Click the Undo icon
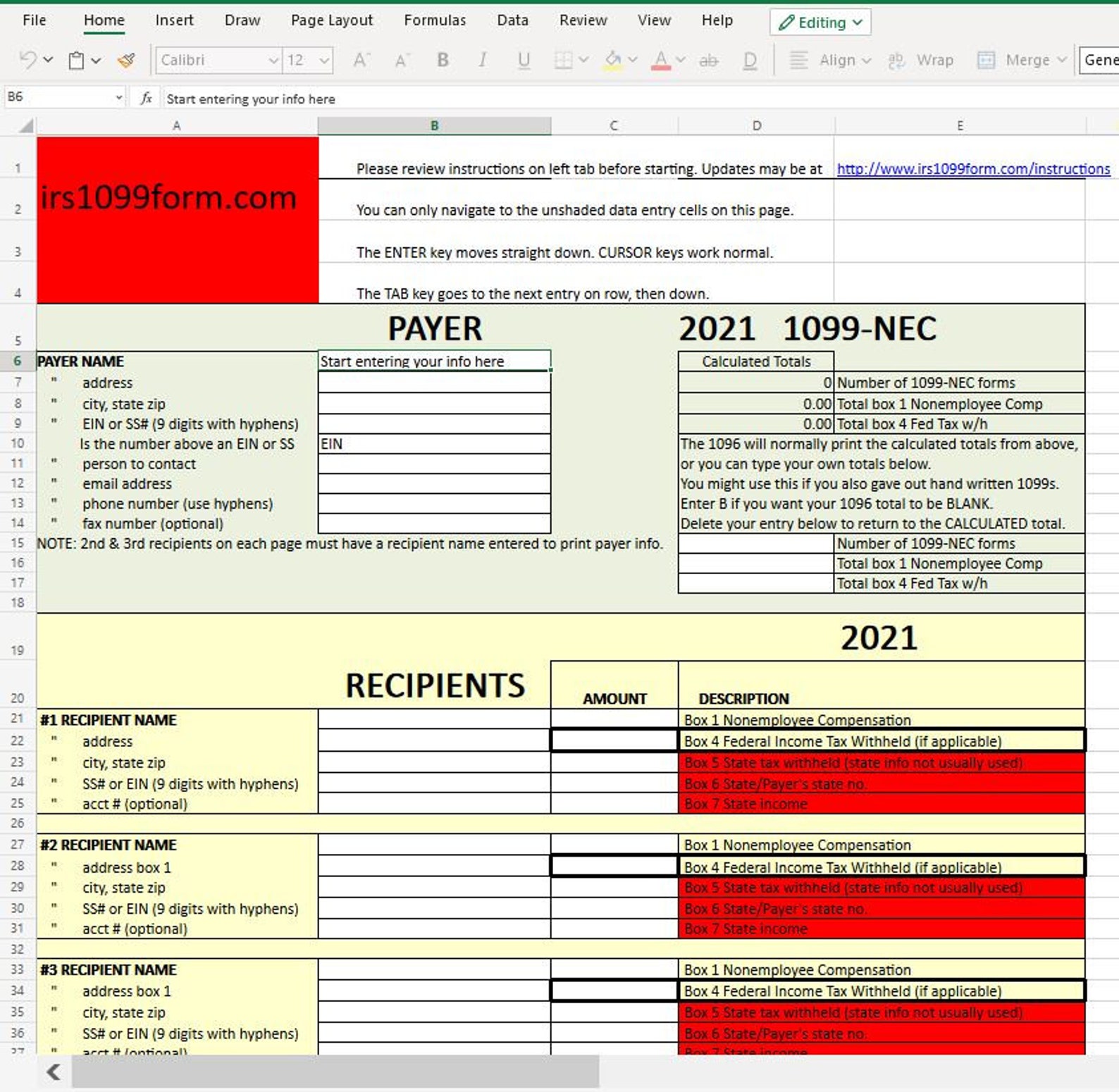1119x1092 pixels. click(x=27, y=60)
